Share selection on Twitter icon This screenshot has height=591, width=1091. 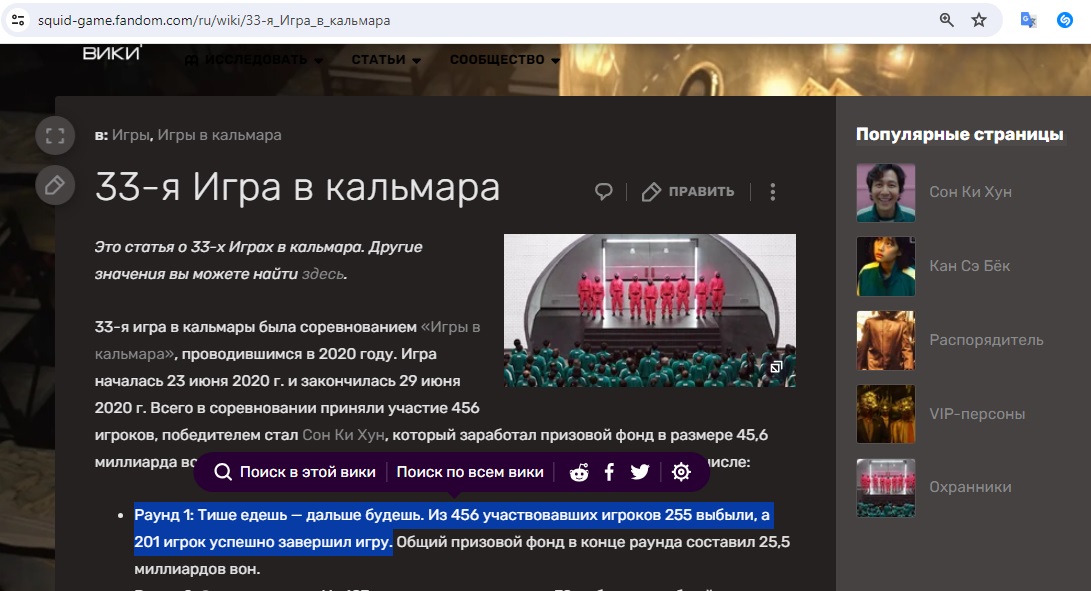tap(639, 472)
